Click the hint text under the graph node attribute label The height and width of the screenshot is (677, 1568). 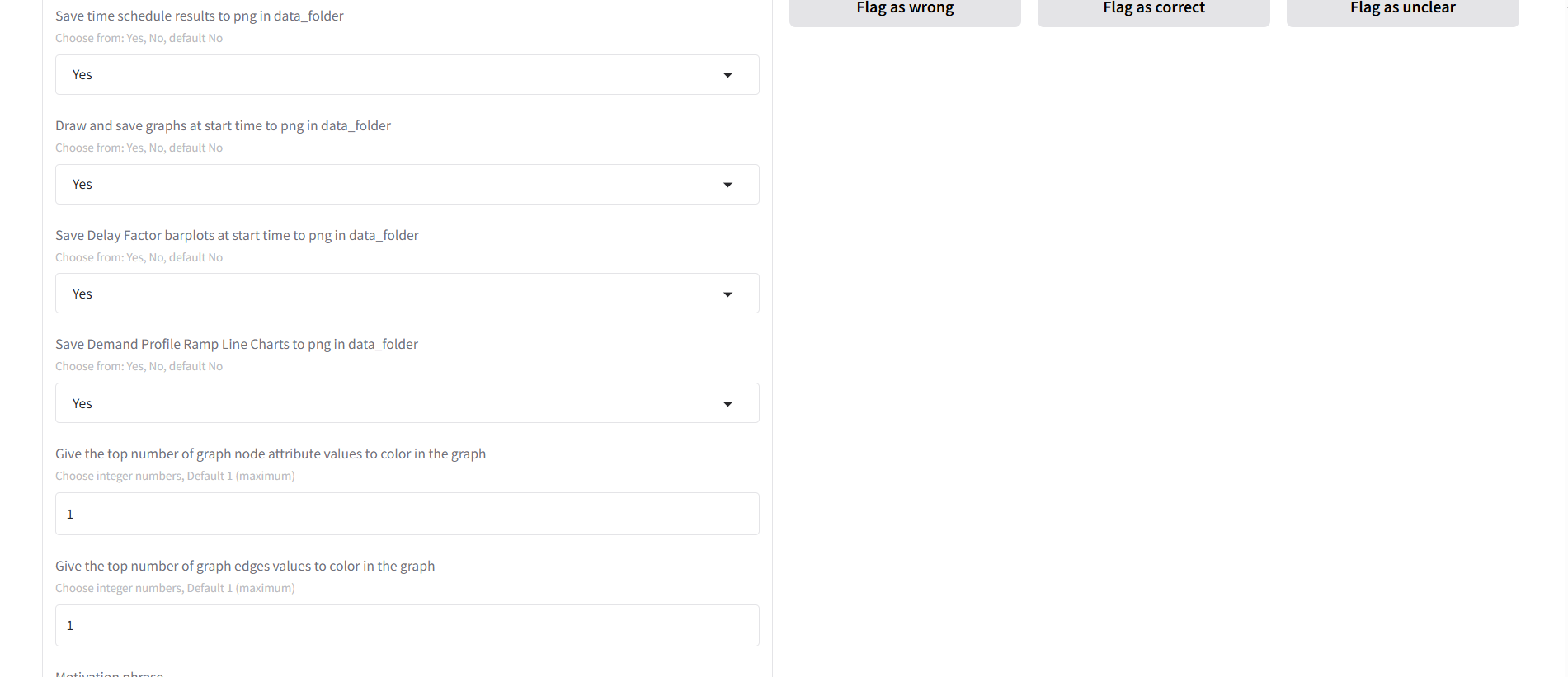175,476
